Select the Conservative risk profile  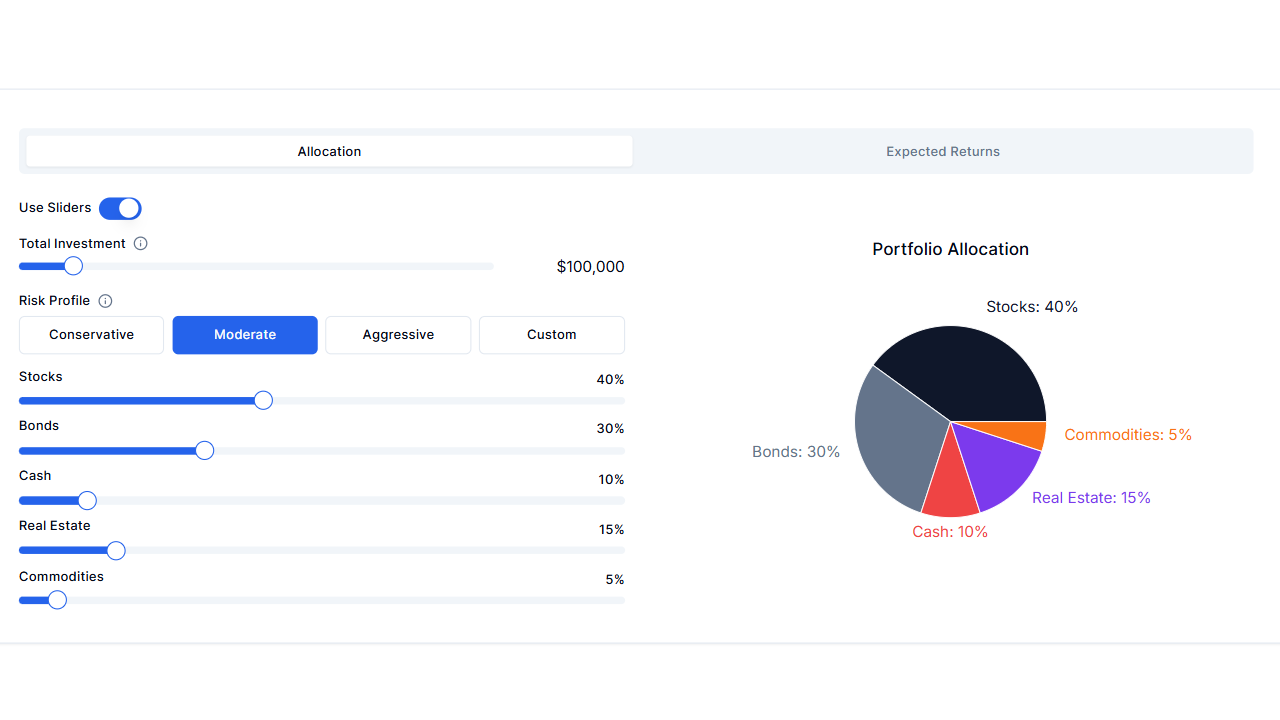click(x=91, y=335)
